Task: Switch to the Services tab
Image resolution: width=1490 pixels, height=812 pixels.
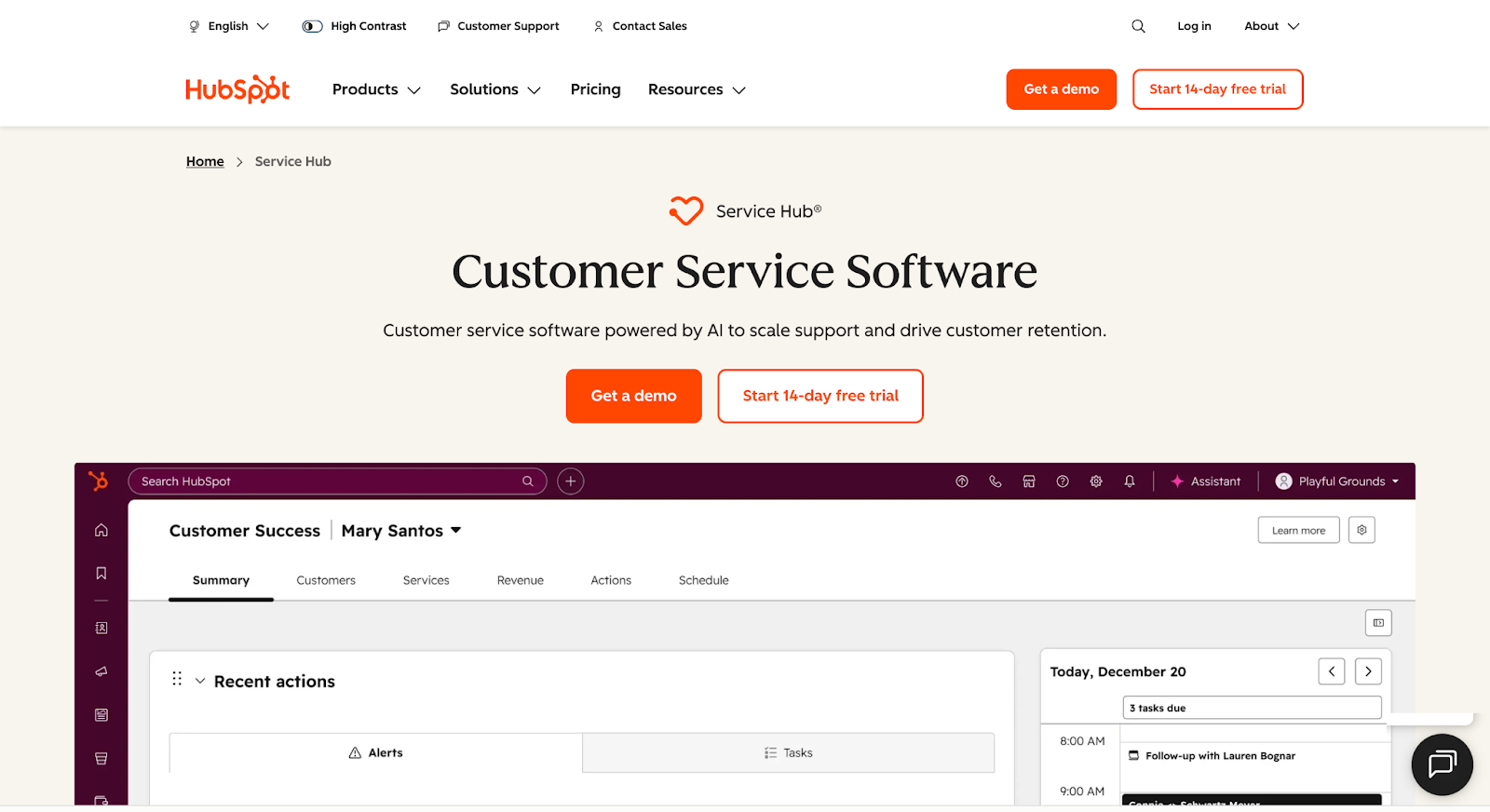Action: pos(426,580)
